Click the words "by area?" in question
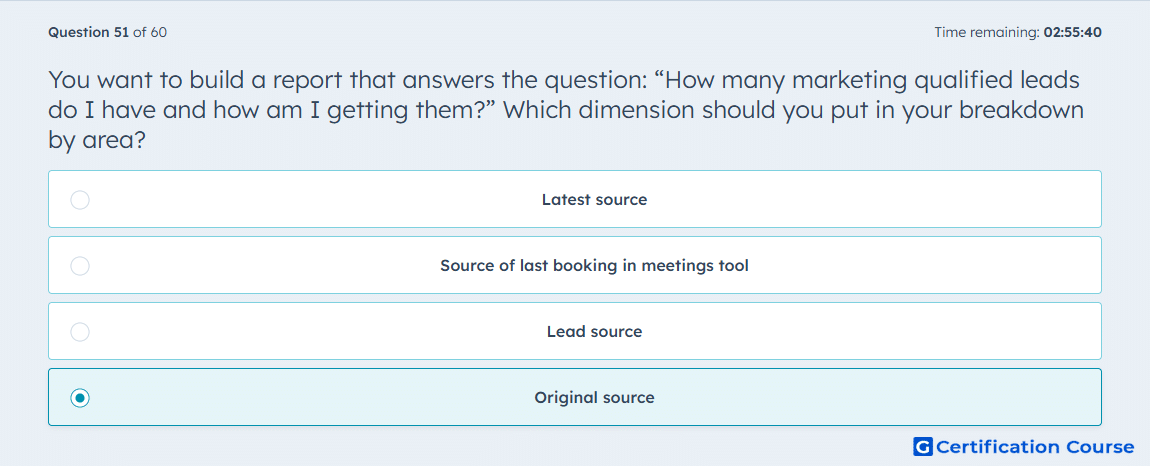1150x466 pixels. tap(95, 140)
